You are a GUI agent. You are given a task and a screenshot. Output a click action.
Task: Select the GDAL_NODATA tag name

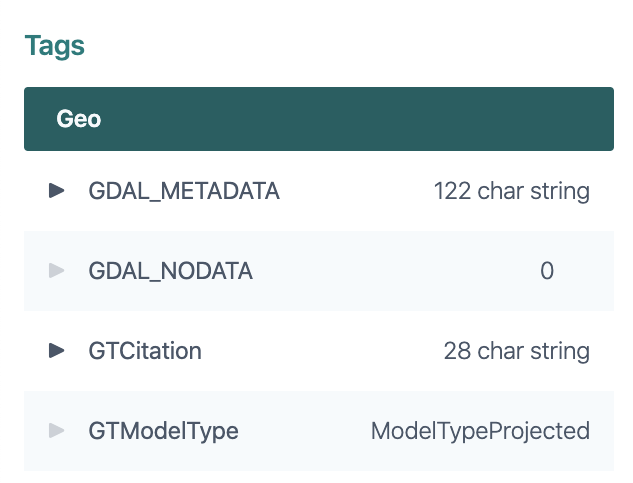[x=170, y=271]
